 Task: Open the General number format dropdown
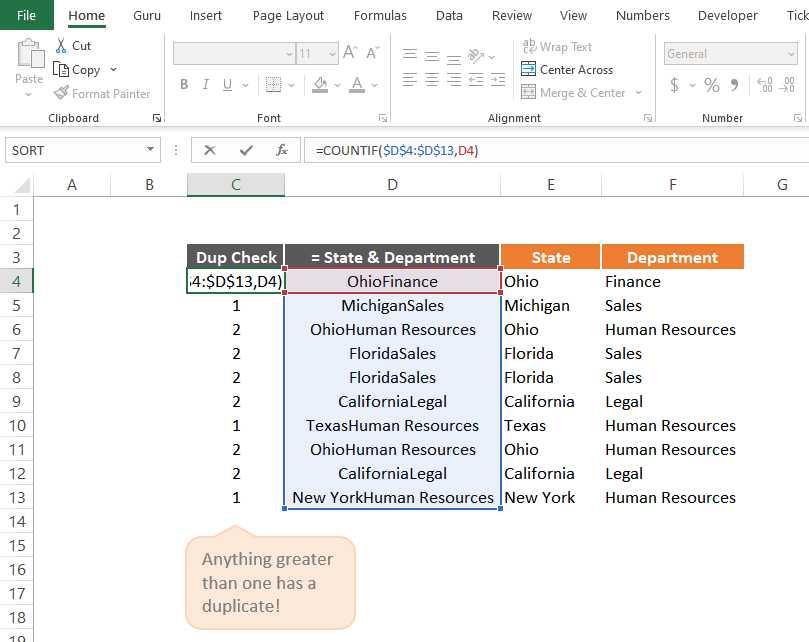click(x=791, y=54)
